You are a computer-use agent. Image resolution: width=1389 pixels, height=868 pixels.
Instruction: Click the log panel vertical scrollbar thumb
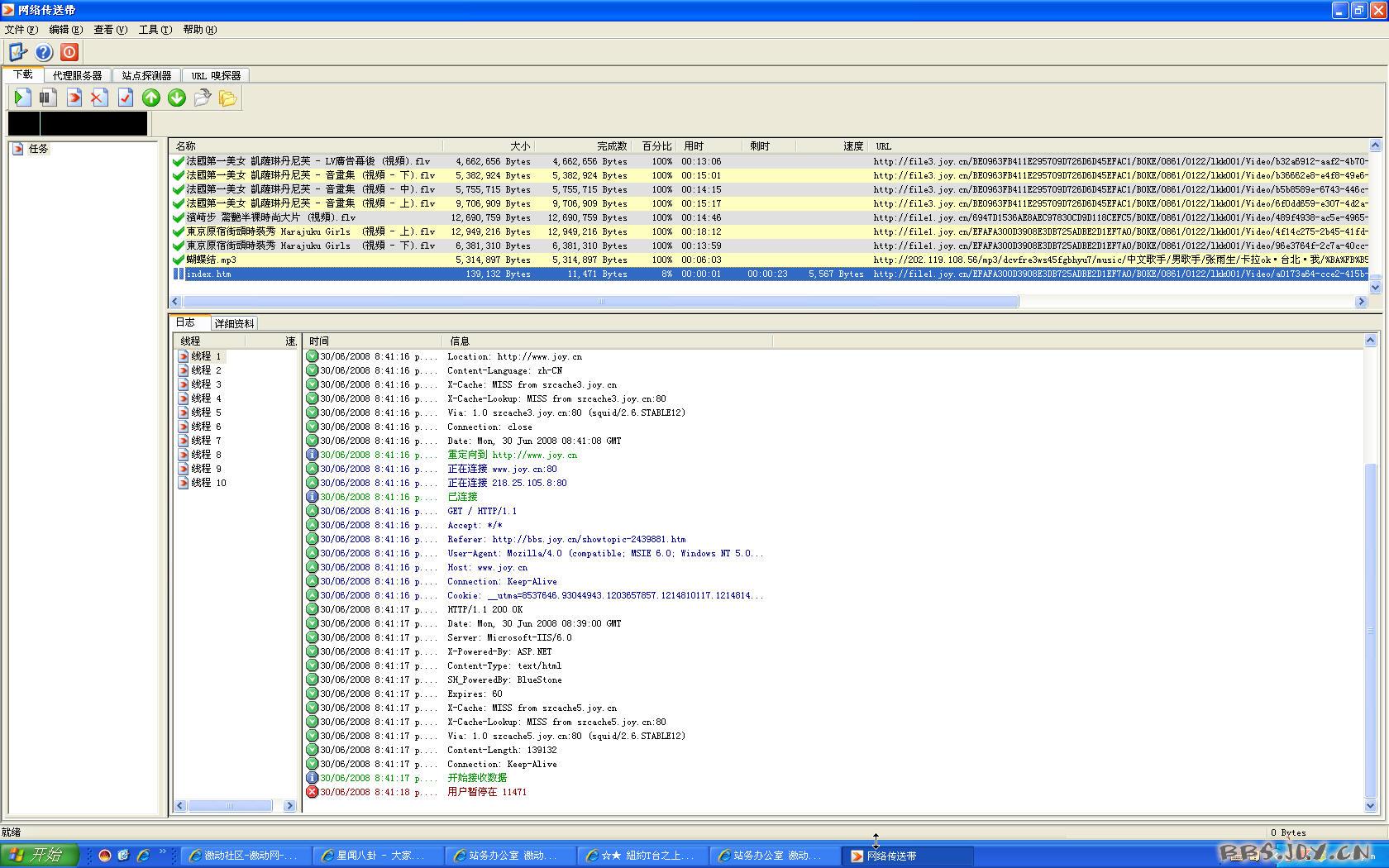(1370, 630)
